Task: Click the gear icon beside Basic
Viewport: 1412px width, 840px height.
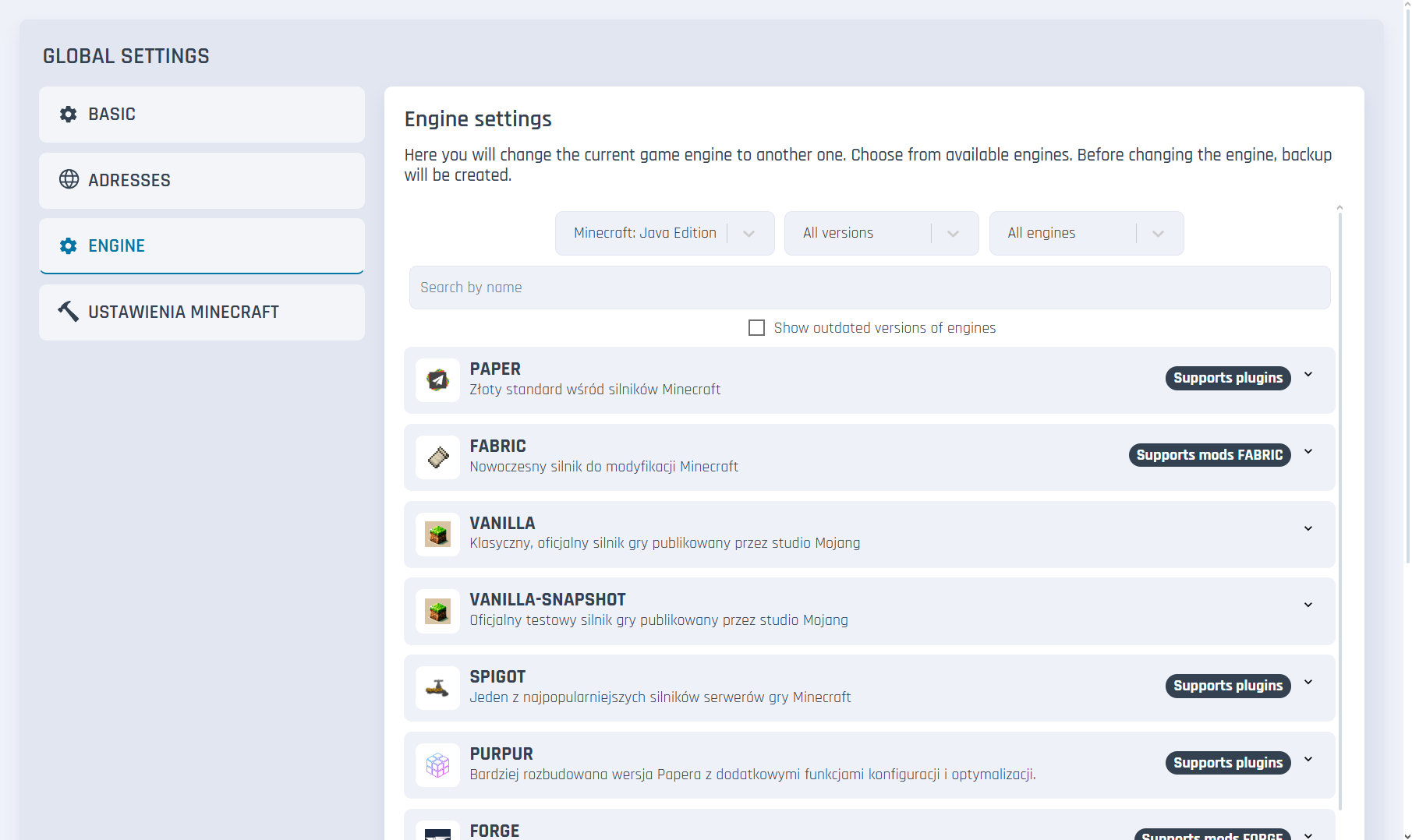Action: (x=69, y=115)
